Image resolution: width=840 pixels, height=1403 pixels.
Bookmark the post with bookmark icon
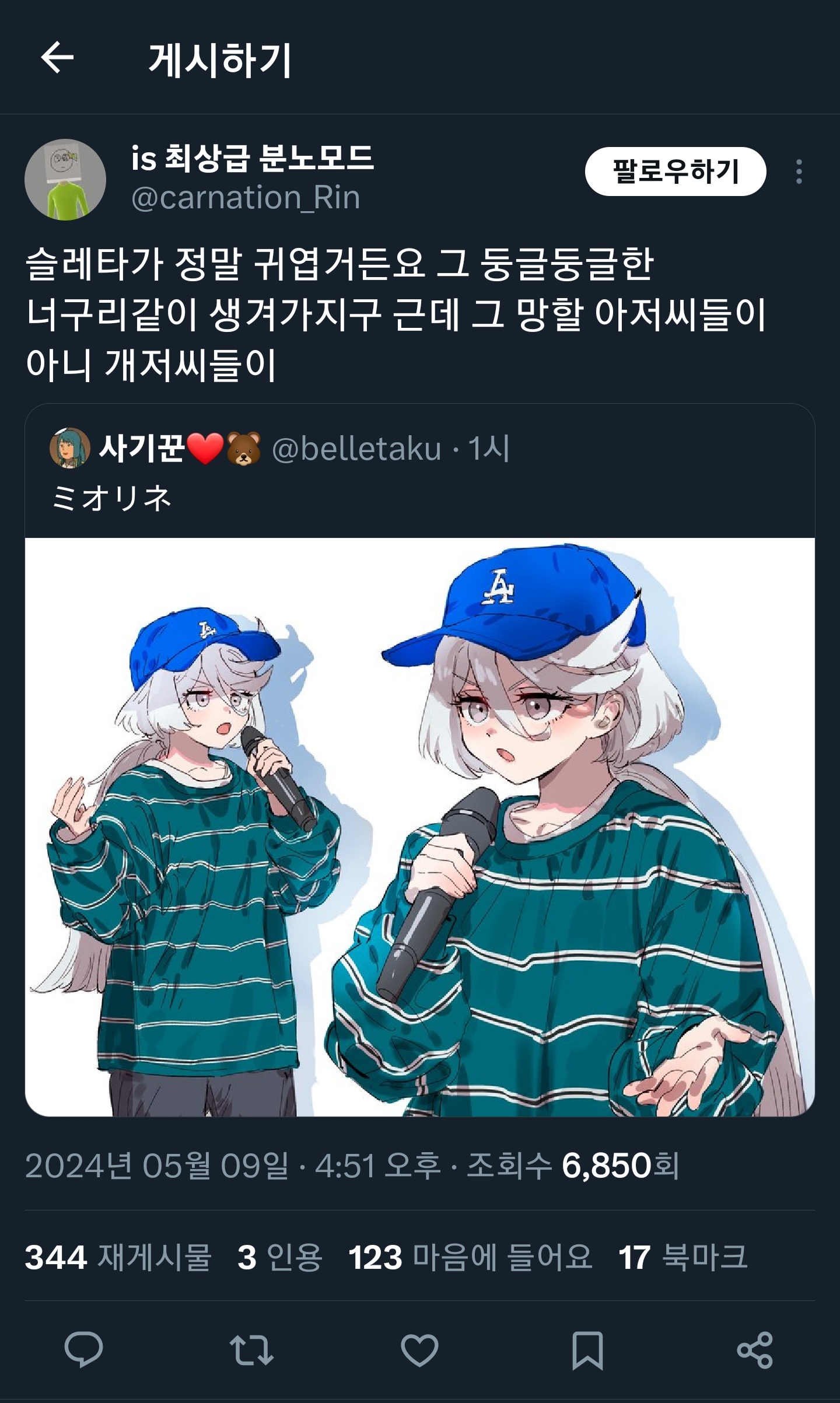click(587, 1350)
